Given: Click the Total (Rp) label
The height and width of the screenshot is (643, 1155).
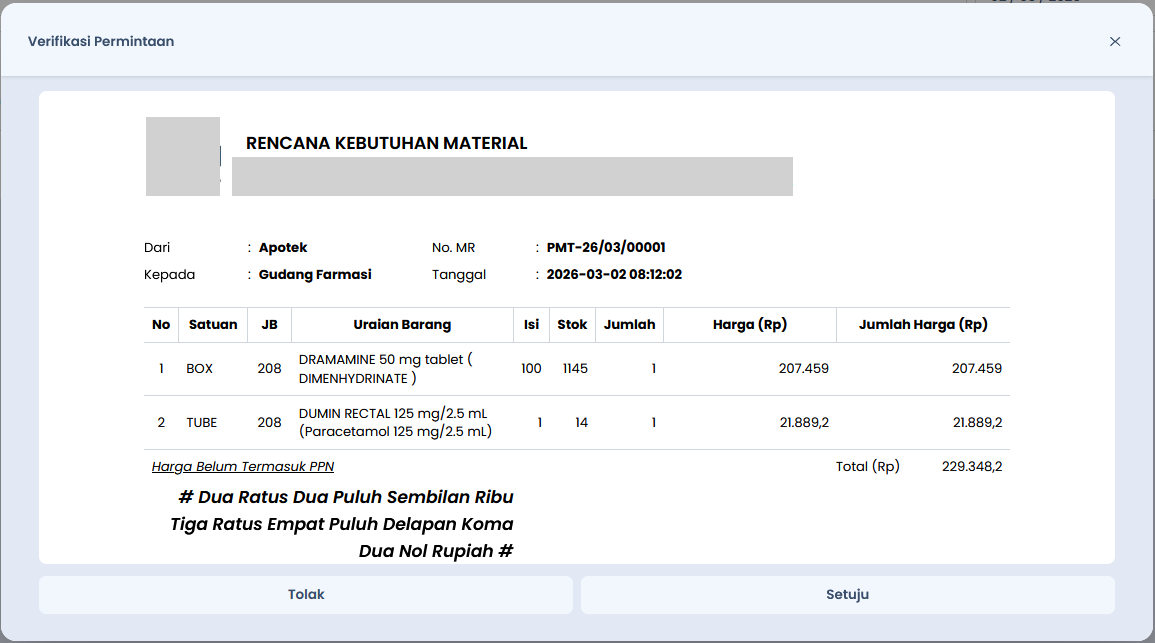Looking at the screenshot, I should (868, 467).
